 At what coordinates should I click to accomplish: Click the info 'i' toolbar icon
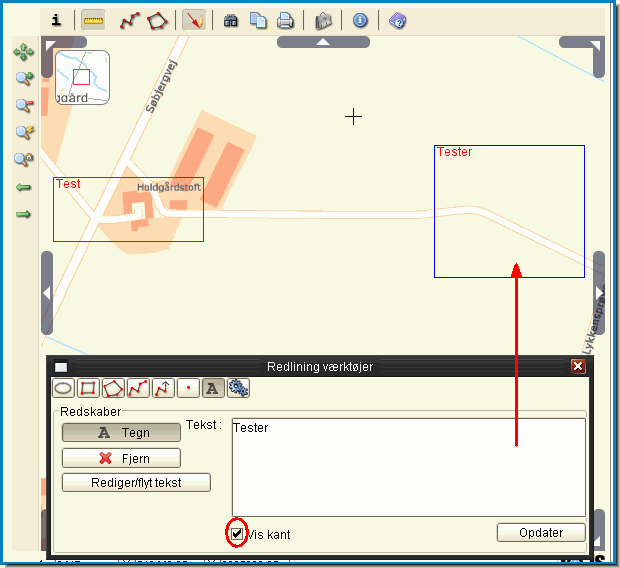56,20
